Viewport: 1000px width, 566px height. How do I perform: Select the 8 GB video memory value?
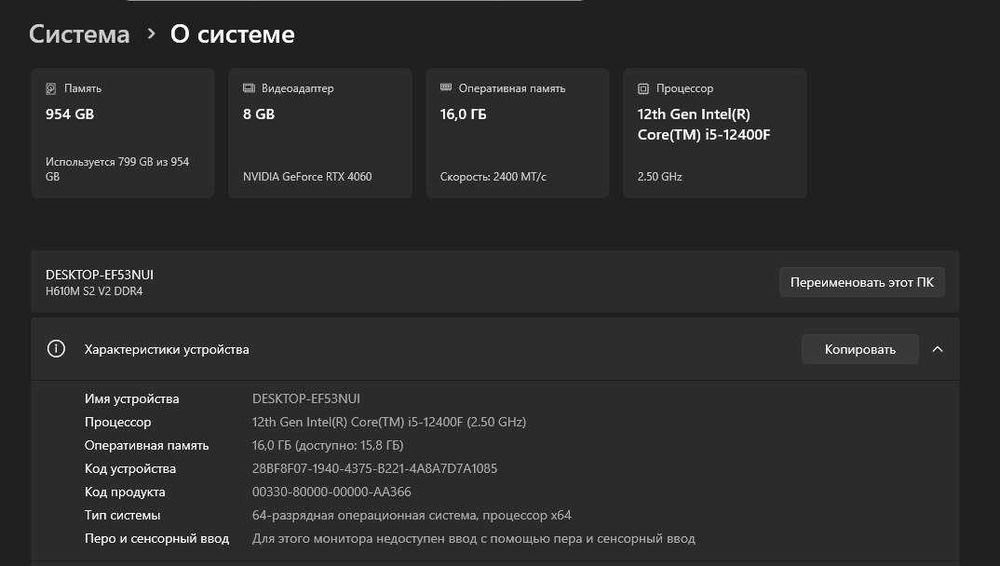(x=259, y=114)
